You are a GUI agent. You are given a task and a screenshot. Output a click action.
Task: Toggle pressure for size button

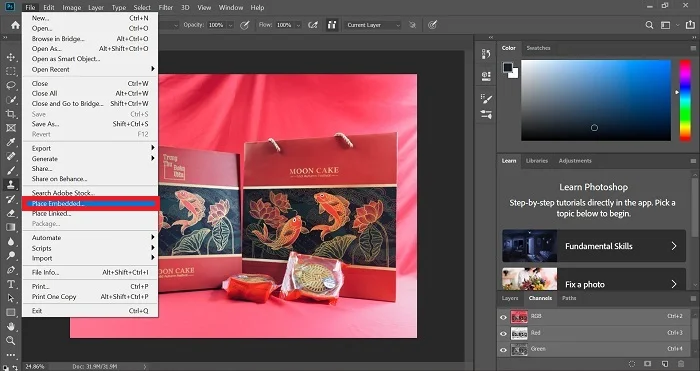tap(432, 25)
